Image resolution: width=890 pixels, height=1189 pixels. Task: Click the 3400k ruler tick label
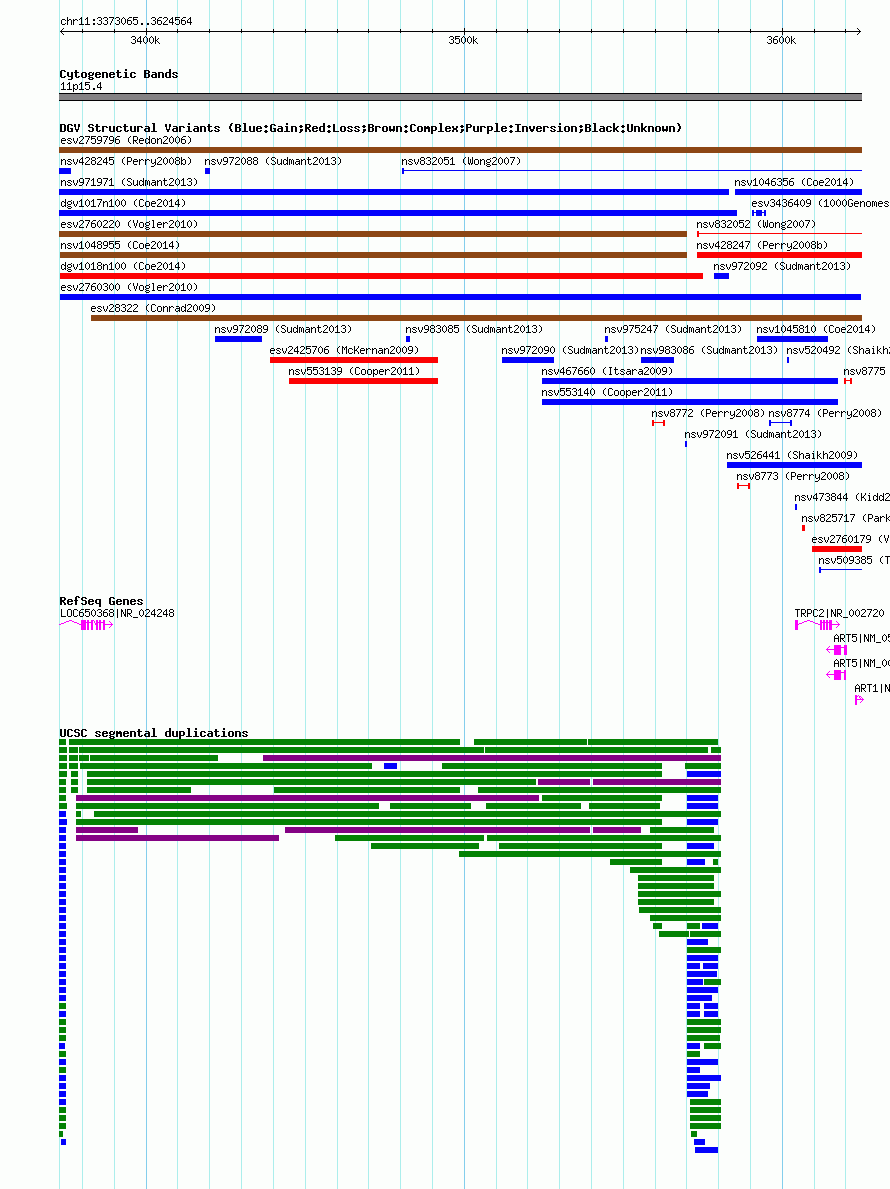(146, 41)
